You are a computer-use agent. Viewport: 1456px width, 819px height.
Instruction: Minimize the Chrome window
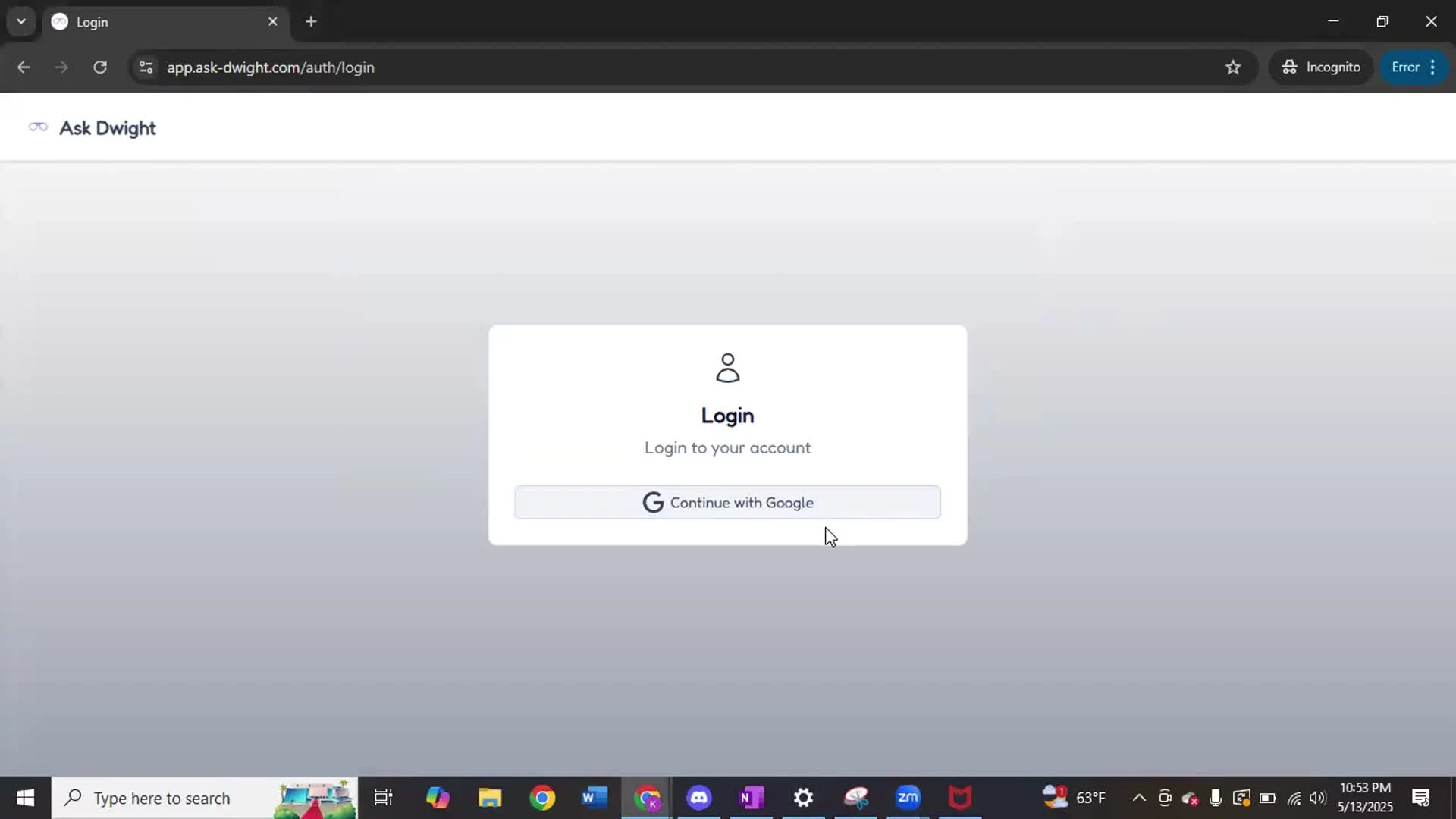1333,21
